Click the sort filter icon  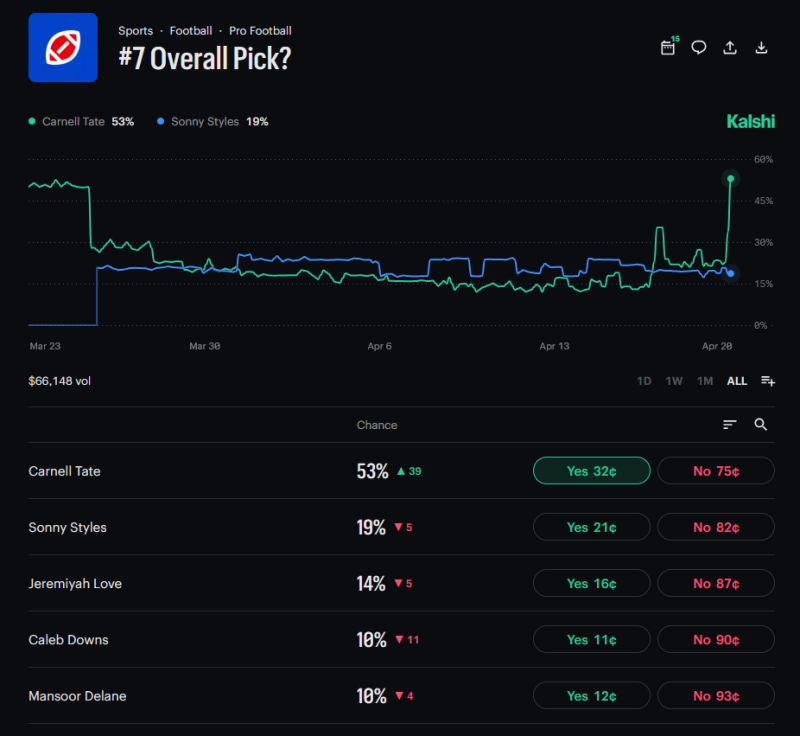[x=730, y=424]
